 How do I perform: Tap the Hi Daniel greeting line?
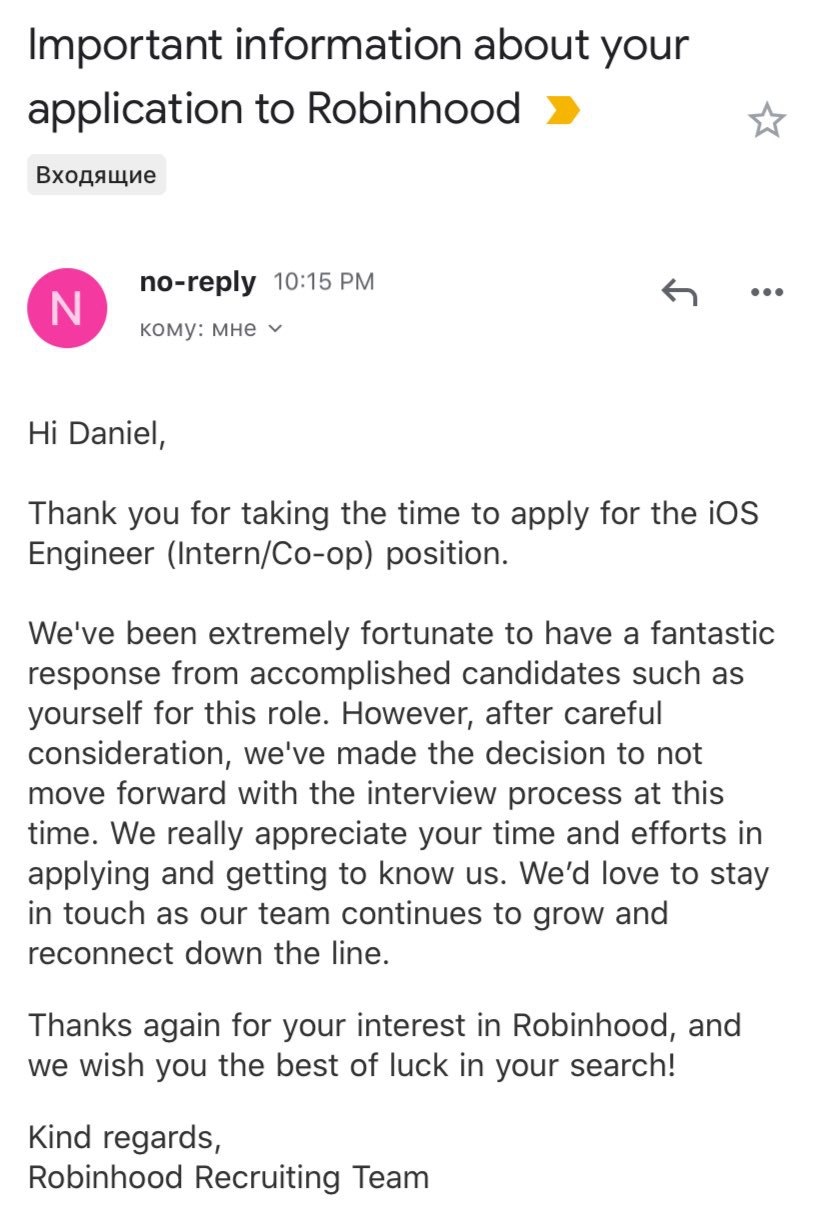96,435
